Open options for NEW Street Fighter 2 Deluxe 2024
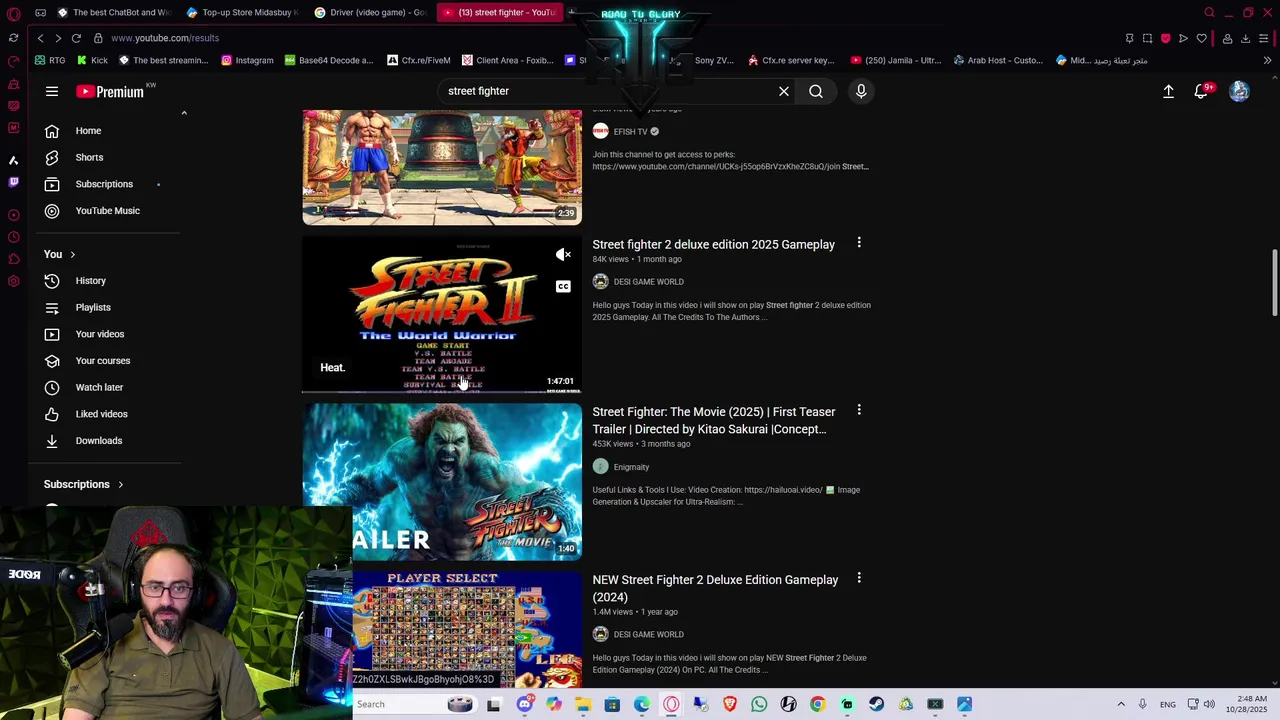The height and width of the screenshot is (720, 1280). tap(859, 578)
